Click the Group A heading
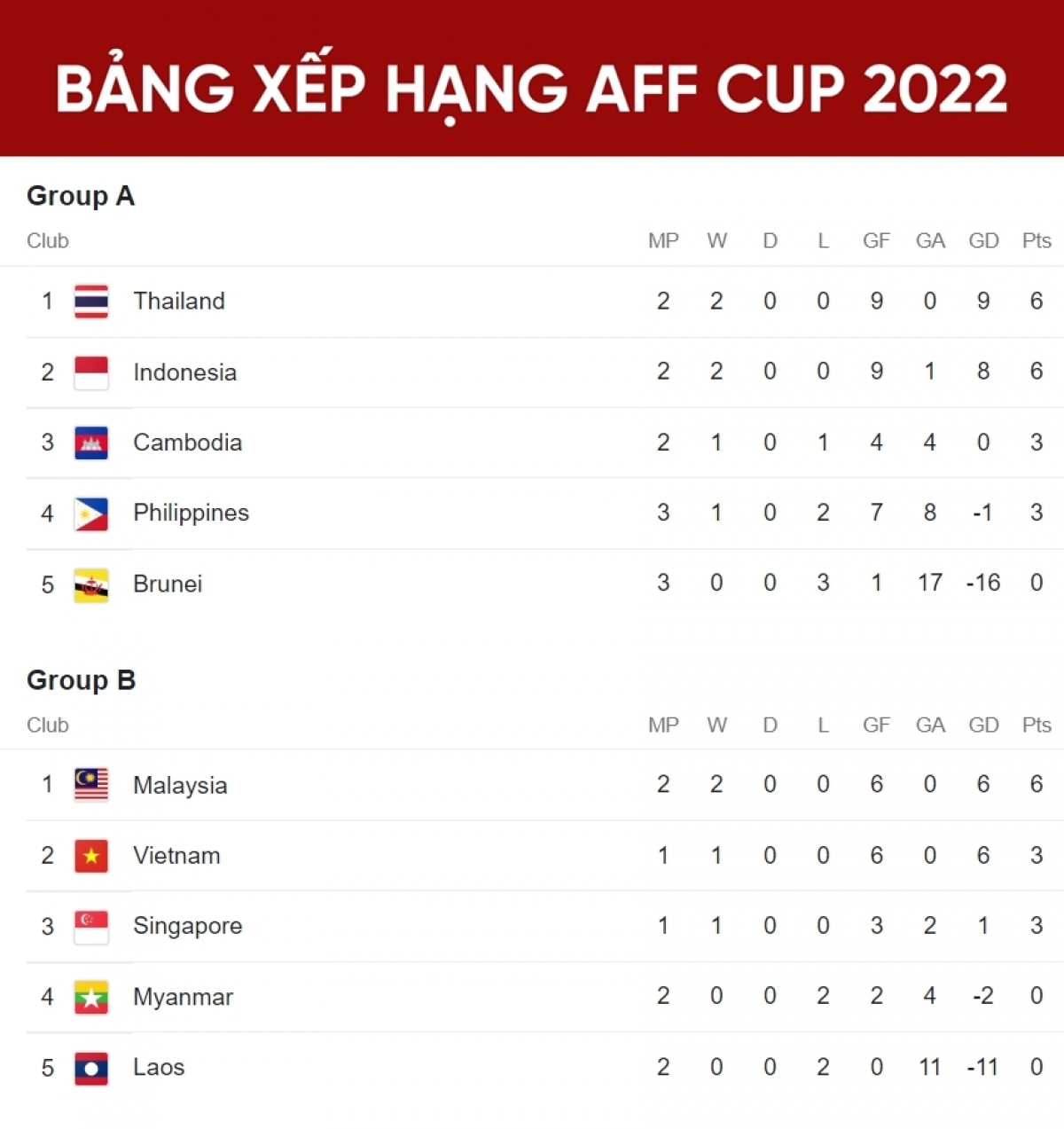1064x1129 pixels. coord(81,196)
